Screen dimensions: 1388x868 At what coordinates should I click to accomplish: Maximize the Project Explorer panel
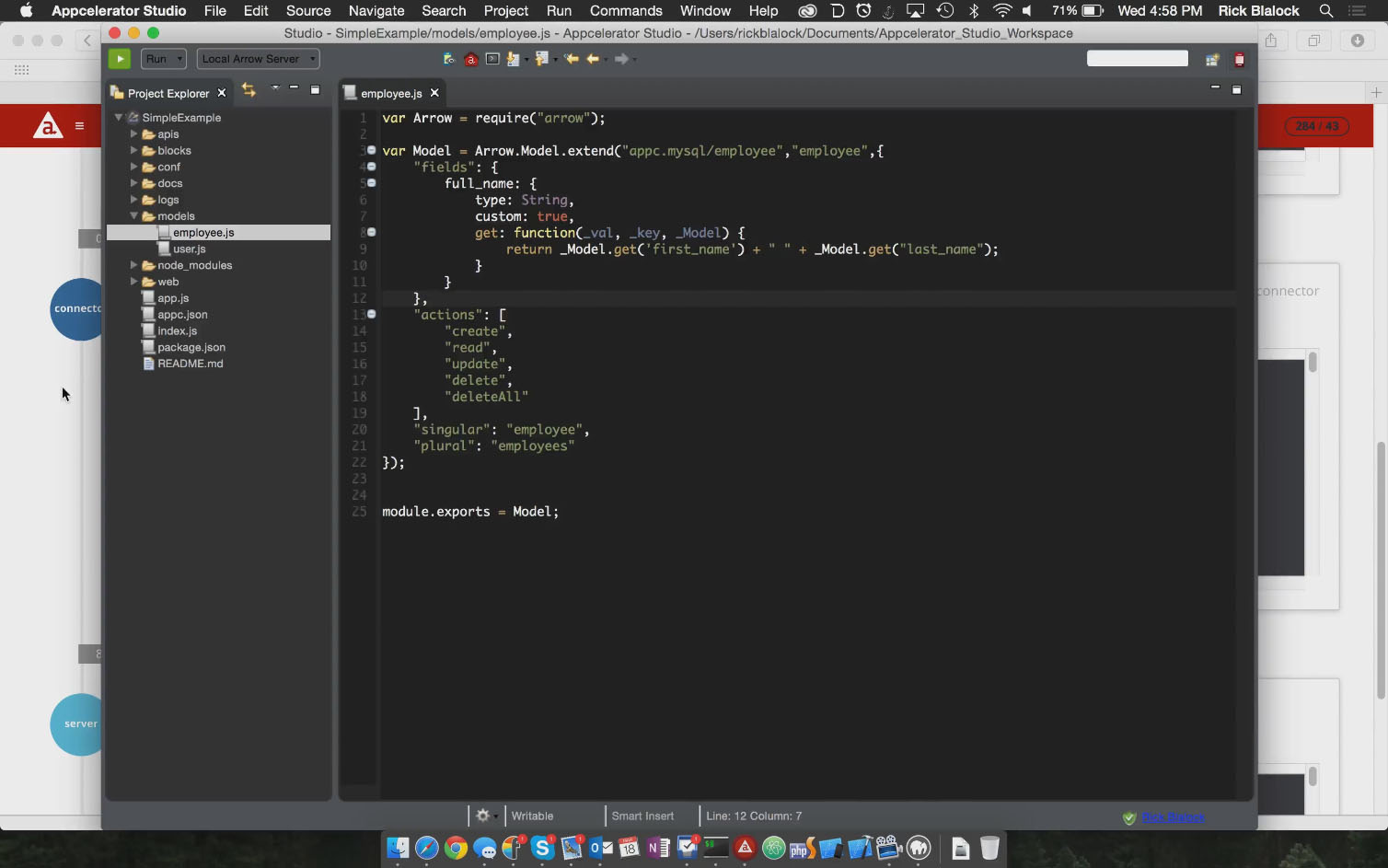[x=315, y=89]
